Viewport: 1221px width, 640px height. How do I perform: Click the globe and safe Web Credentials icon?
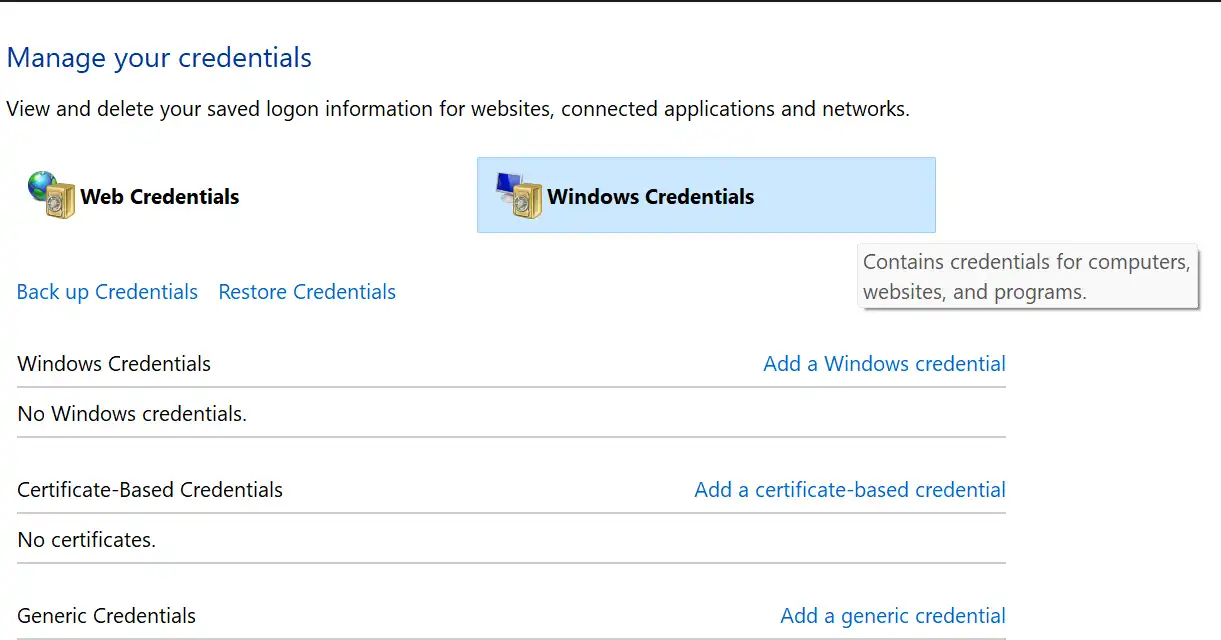(52, 195)
